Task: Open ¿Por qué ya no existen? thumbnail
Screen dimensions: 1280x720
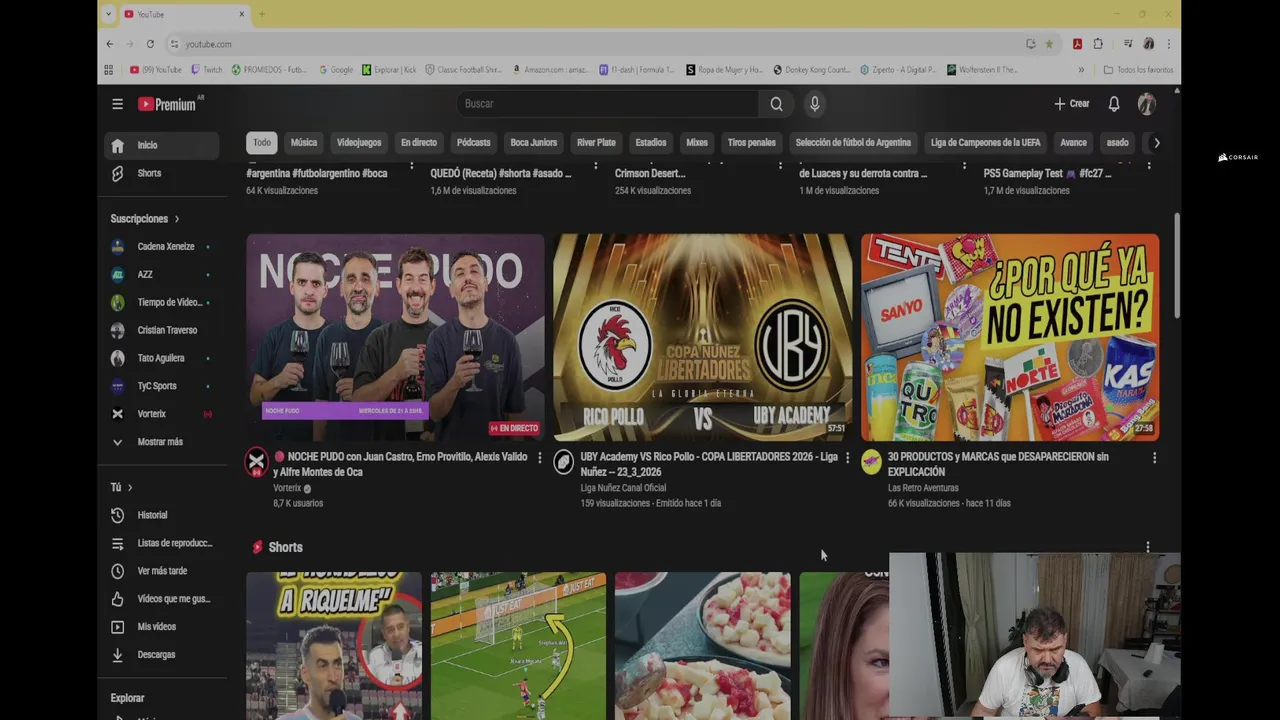Action: [1010, 338]
